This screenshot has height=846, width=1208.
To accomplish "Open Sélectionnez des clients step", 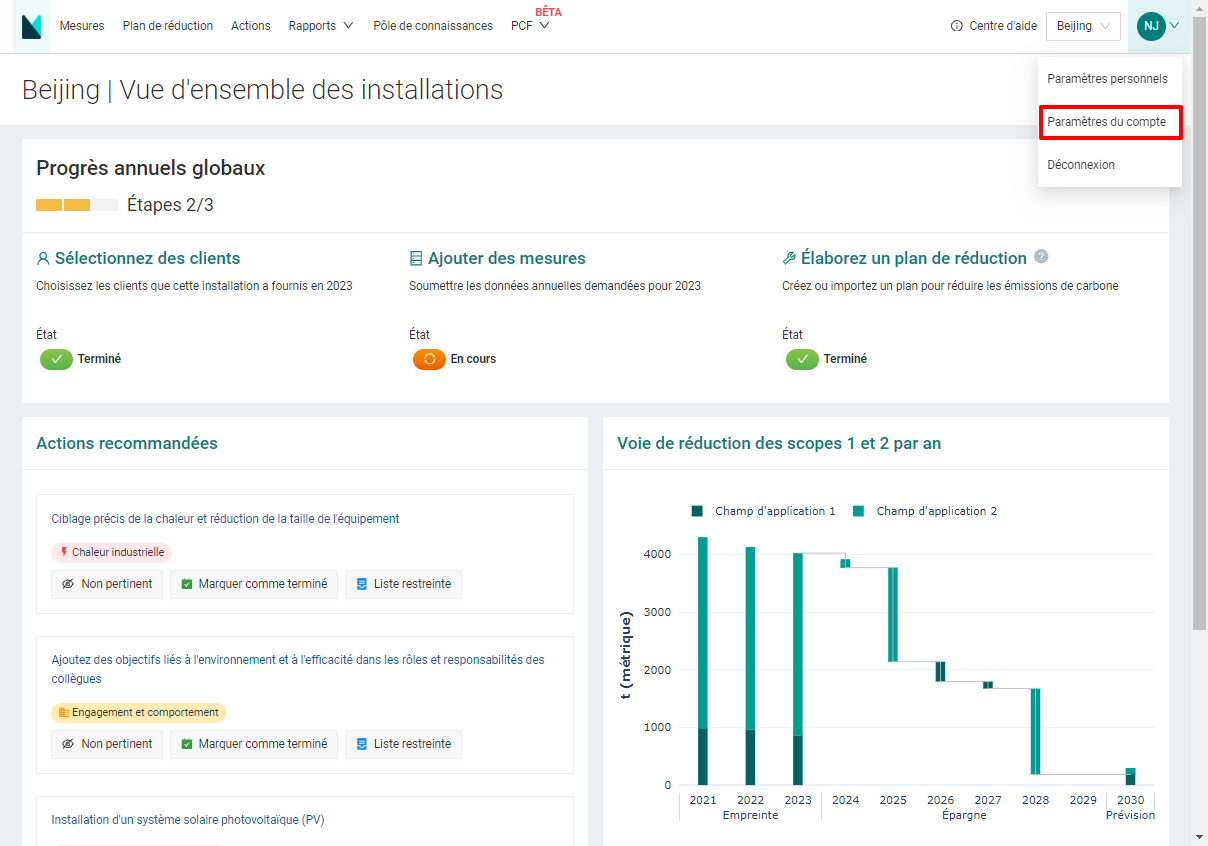I will pos(147,258).
